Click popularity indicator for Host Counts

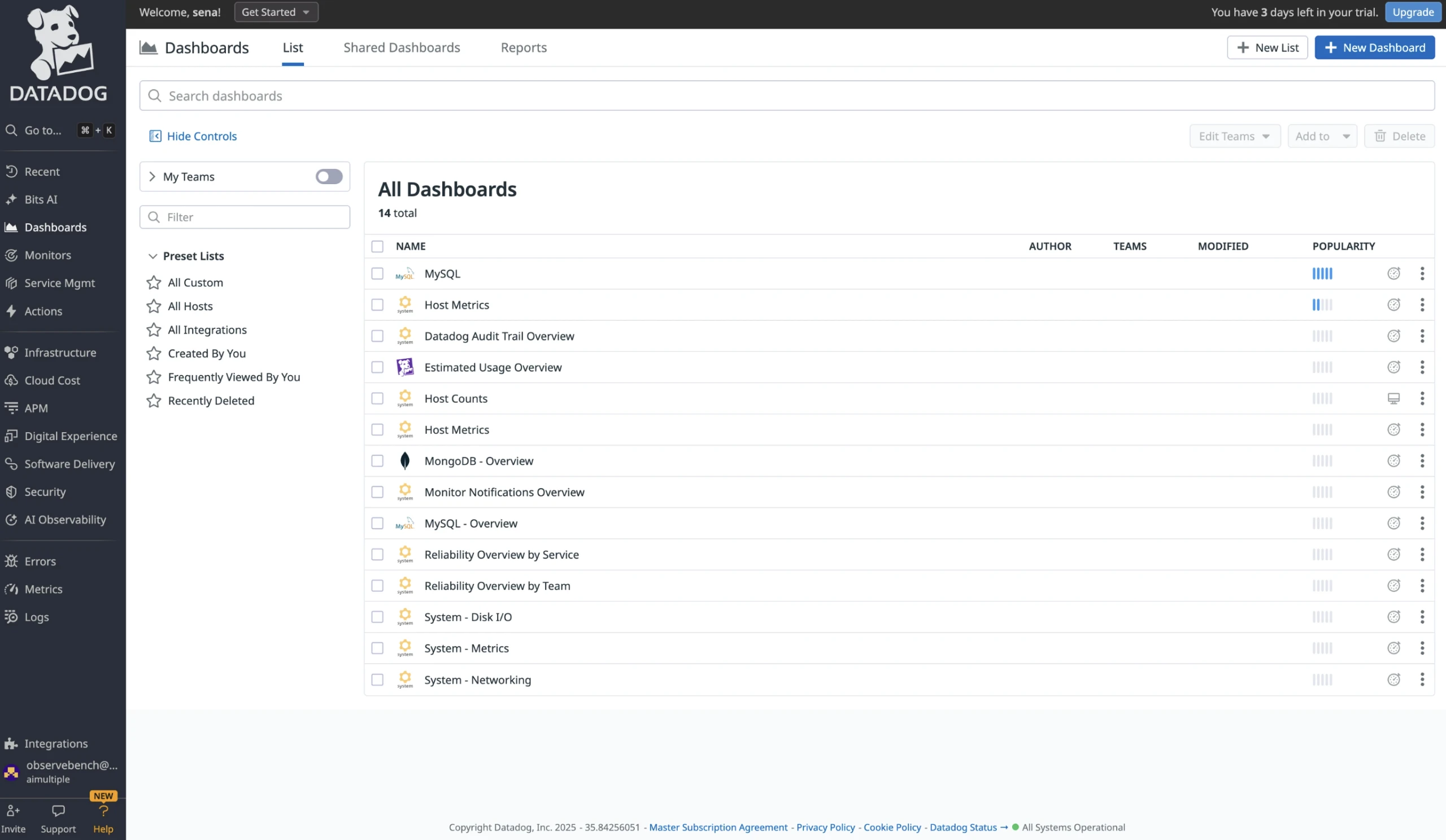tap(1322, 398)
